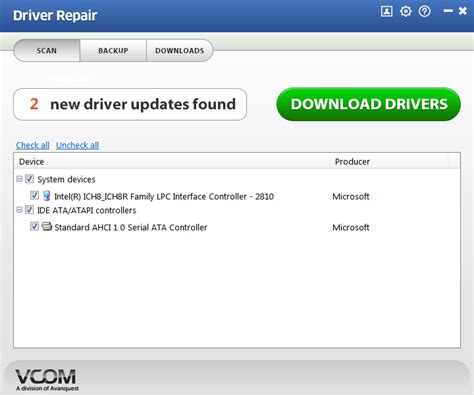
Task: Click the DOWNLOAD DRIVERS button
Action: (x=369, y=104)
